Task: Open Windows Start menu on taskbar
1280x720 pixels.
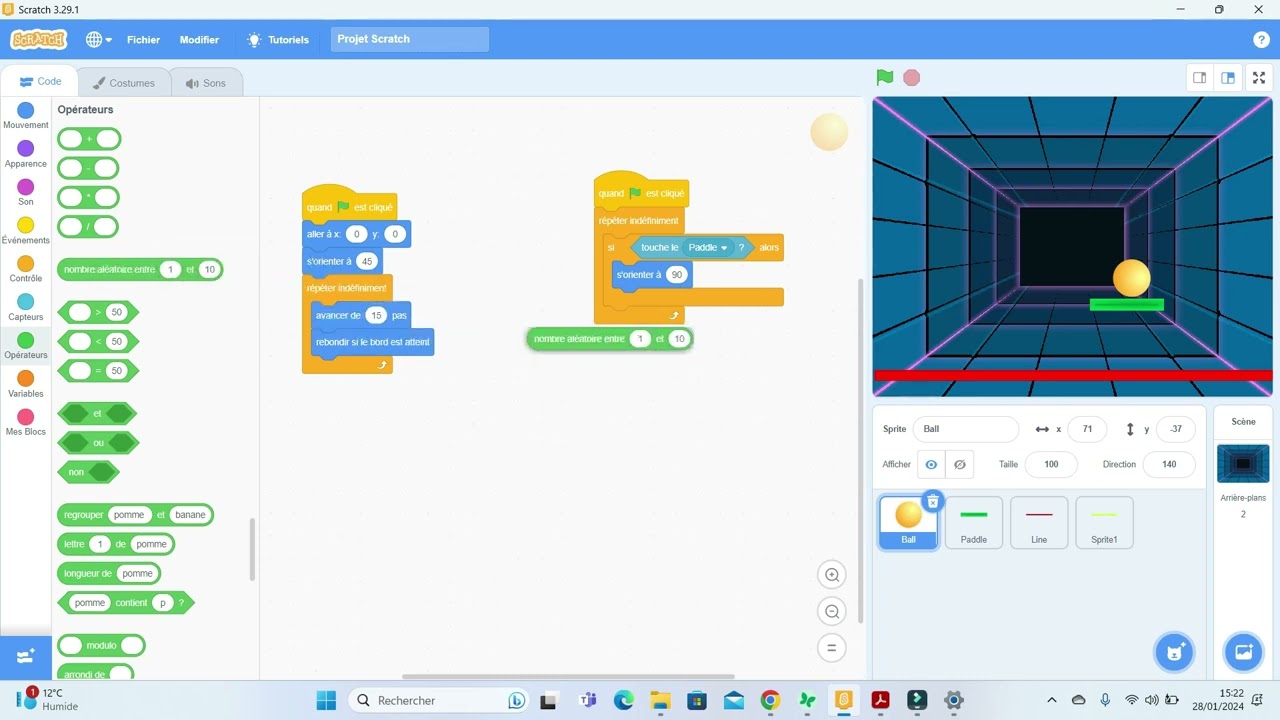Action: point(326,700)
